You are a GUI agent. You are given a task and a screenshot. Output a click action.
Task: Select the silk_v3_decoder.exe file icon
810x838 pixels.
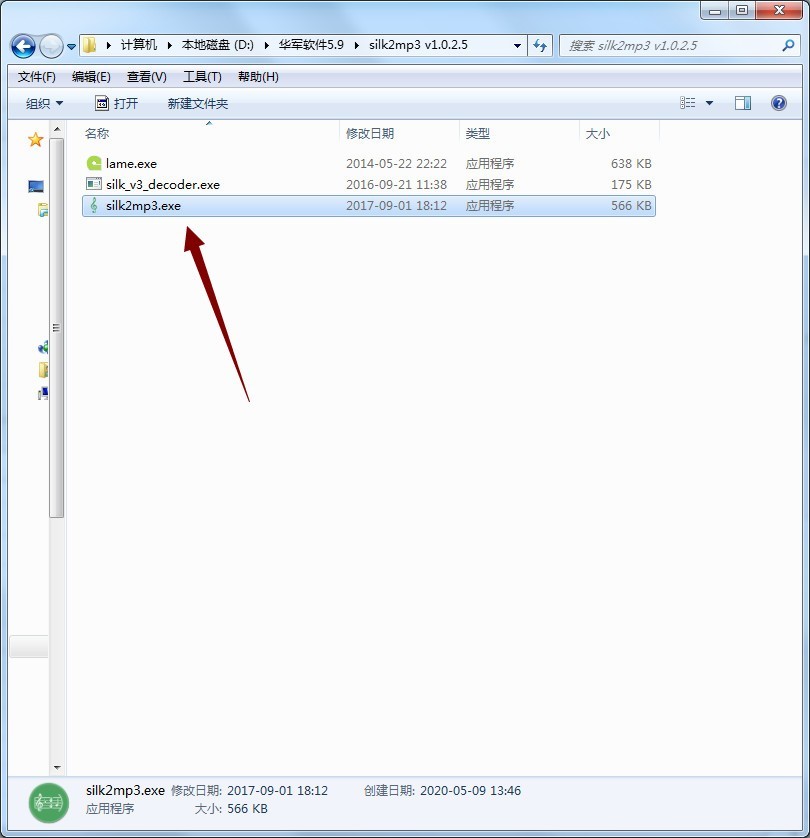tap(94, 184)
